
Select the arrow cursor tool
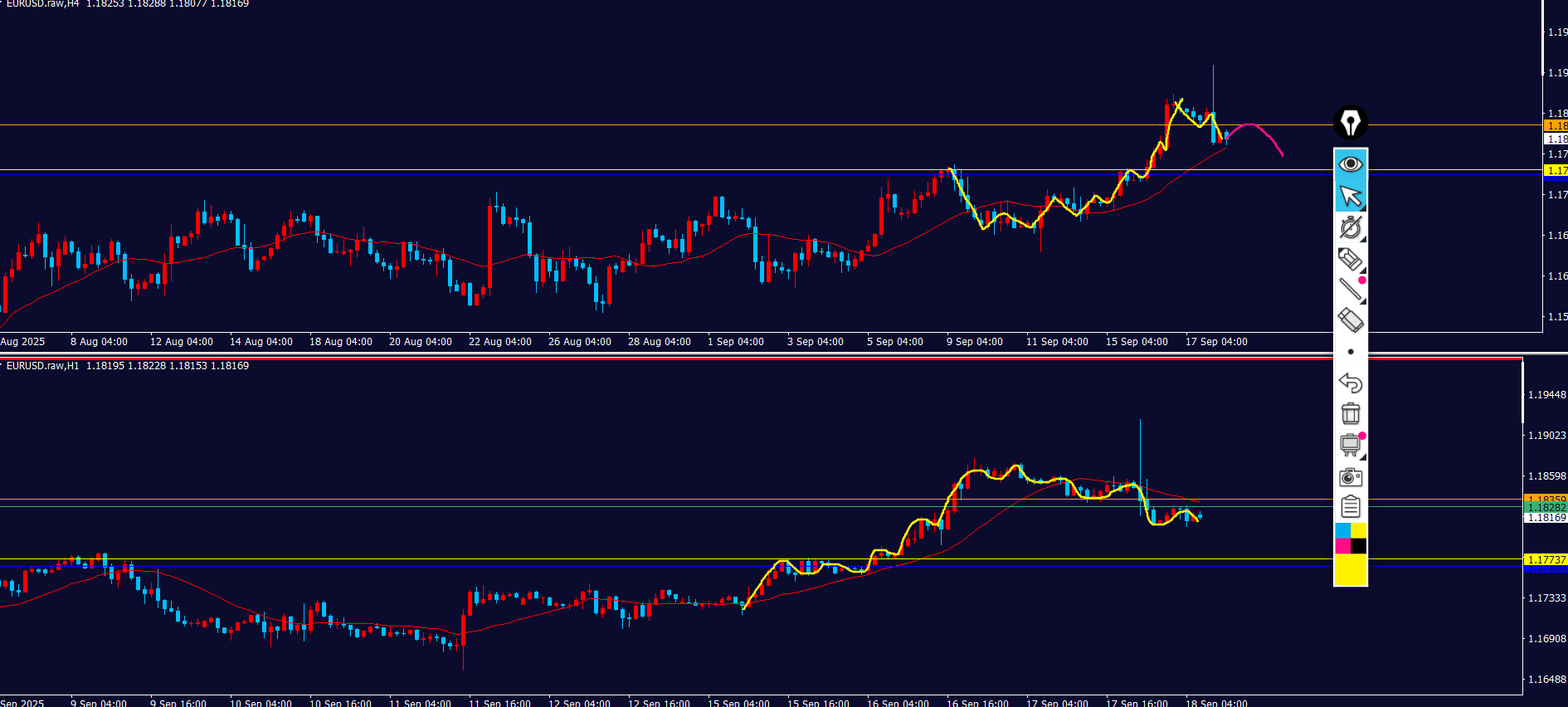tap(1350, 197)
